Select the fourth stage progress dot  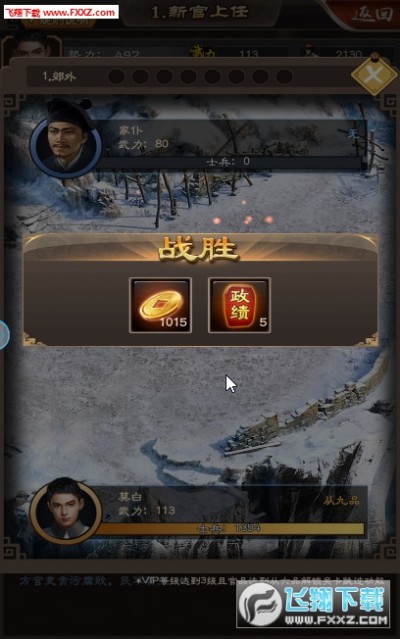tap(188, 76)
